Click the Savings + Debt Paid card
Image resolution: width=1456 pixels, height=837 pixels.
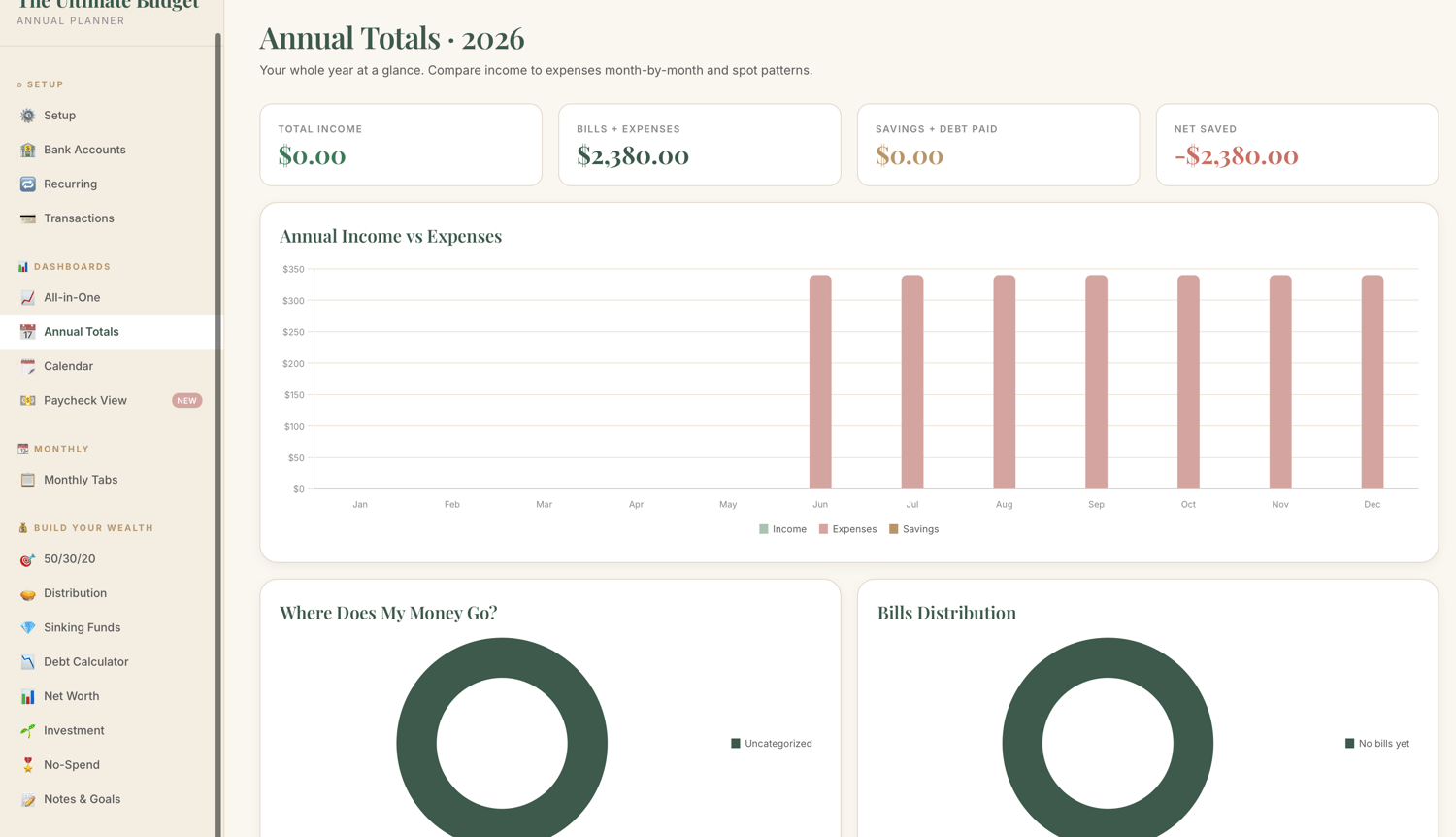click(998, 145)
